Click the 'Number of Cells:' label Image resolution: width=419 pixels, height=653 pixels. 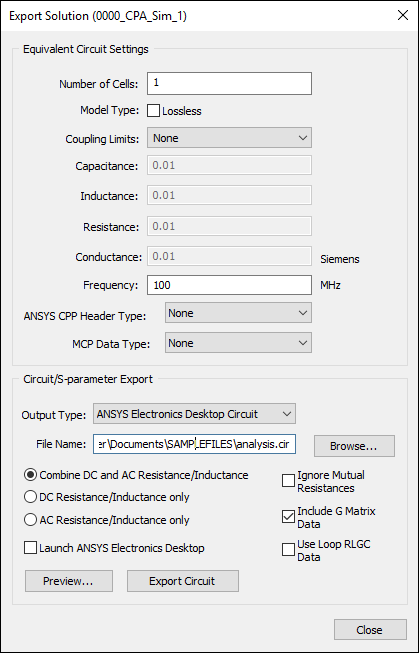point(99,84)
